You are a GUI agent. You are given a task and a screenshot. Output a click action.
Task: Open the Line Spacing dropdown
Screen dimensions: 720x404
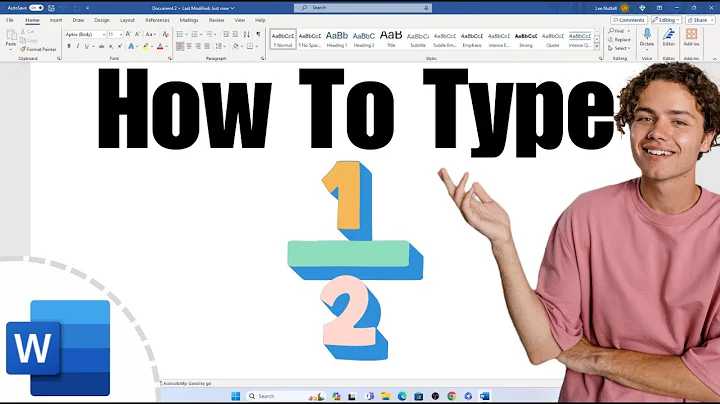coord(220,46)
